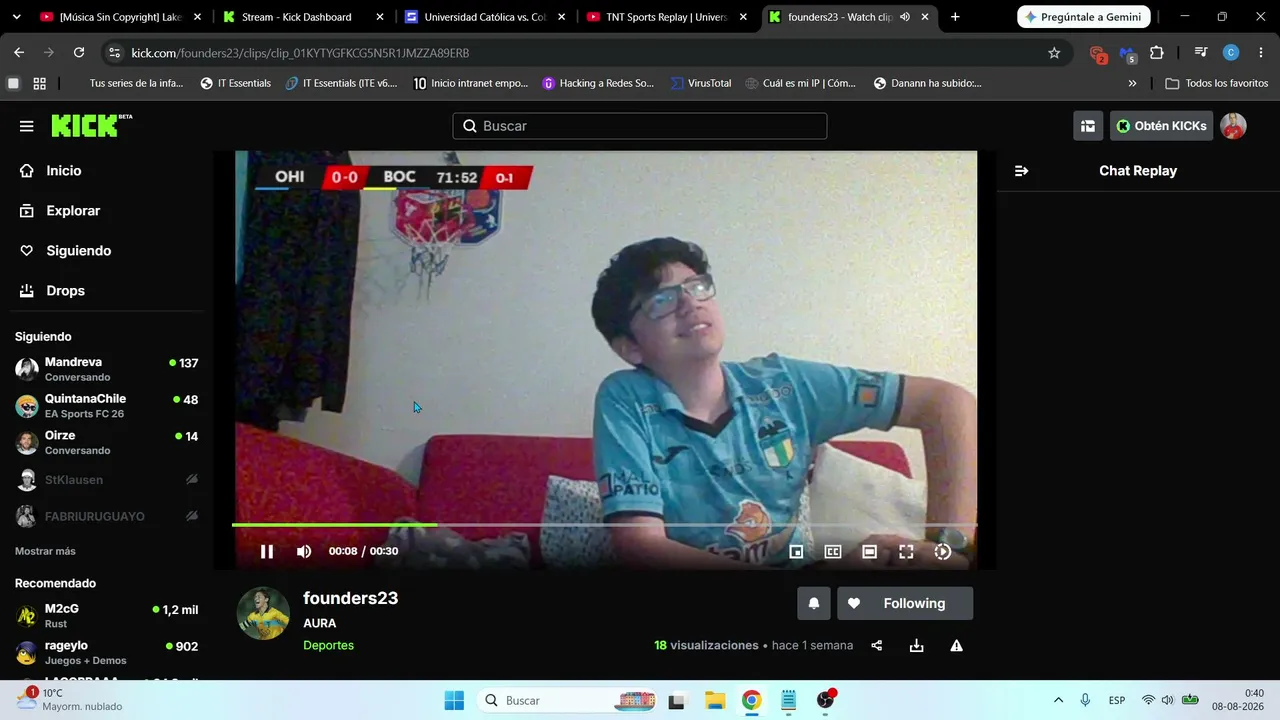Switch to the Universidad Católica vs. tab
This screenshot has width=1280, height=720.
(485, 17)
